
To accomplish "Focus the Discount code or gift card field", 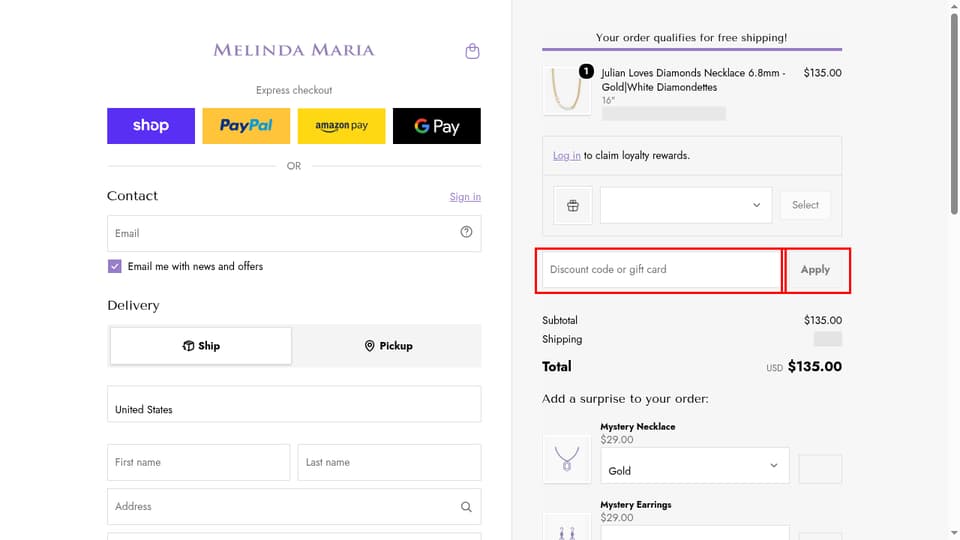I will [x=661, y=269].
